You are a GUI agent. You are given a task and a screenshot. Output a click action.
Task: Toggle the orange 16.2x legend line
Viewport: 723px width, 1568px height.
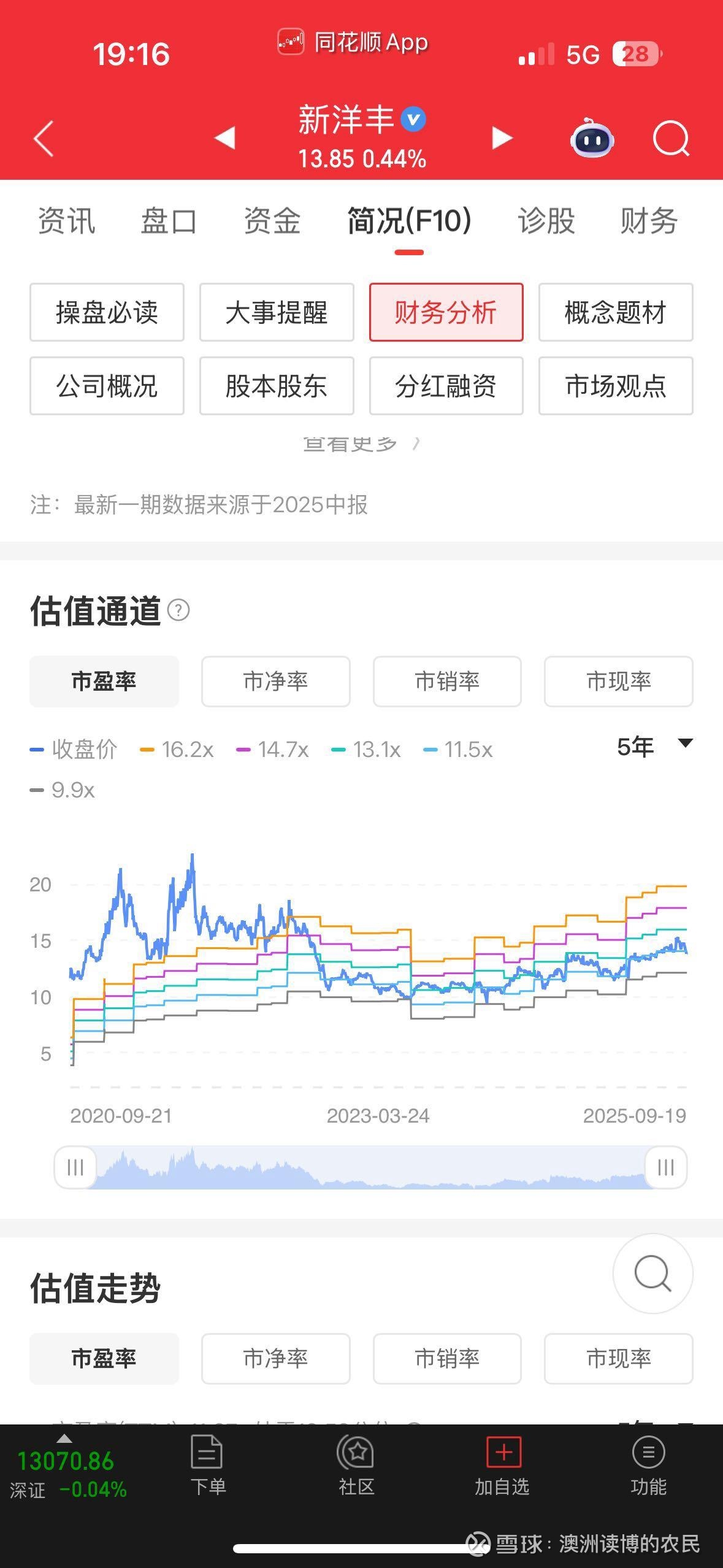(x=177, y=750)
